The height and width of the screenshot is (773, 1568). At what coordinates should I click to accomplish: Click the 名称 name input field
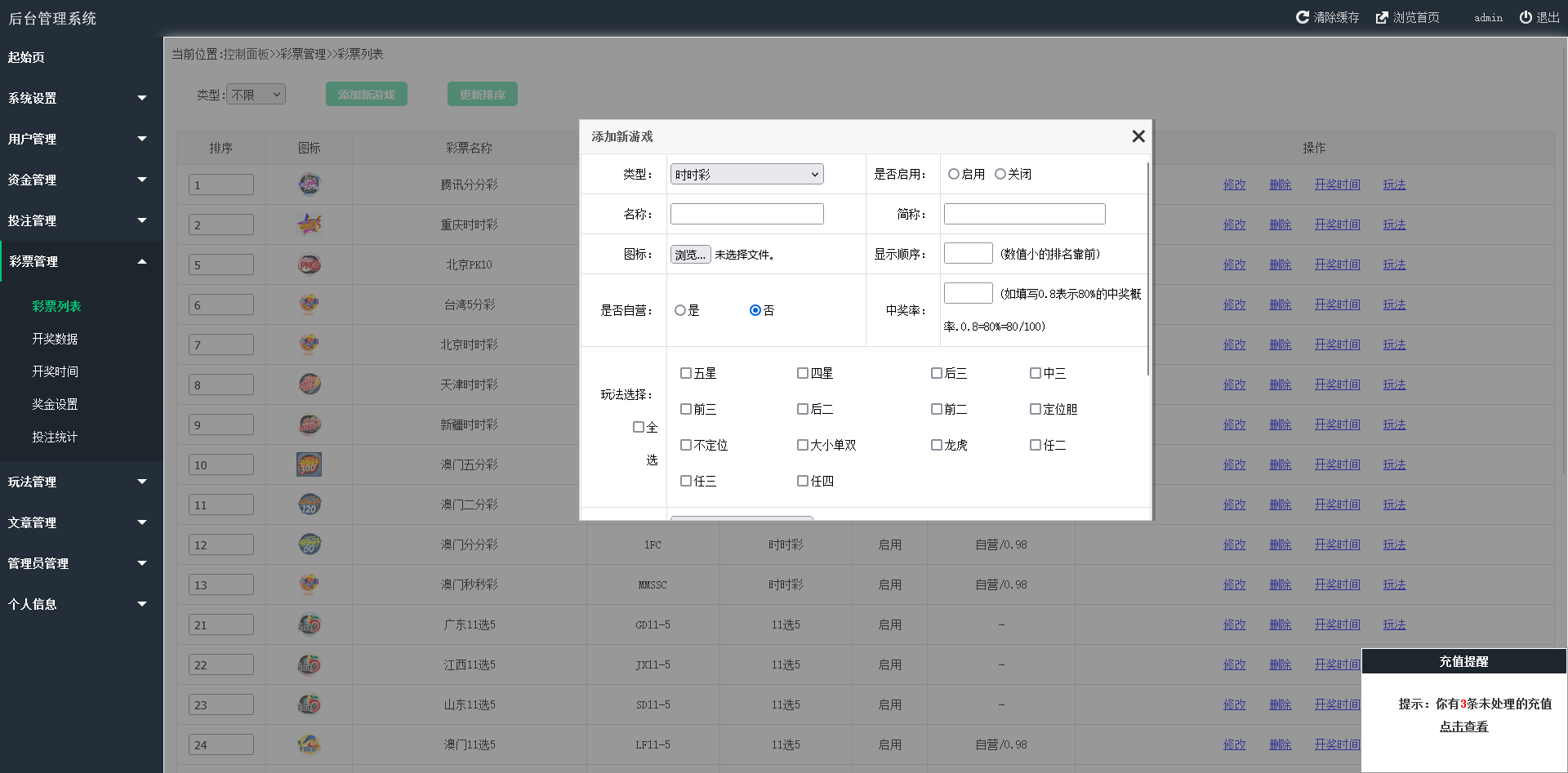pos(746,214)
